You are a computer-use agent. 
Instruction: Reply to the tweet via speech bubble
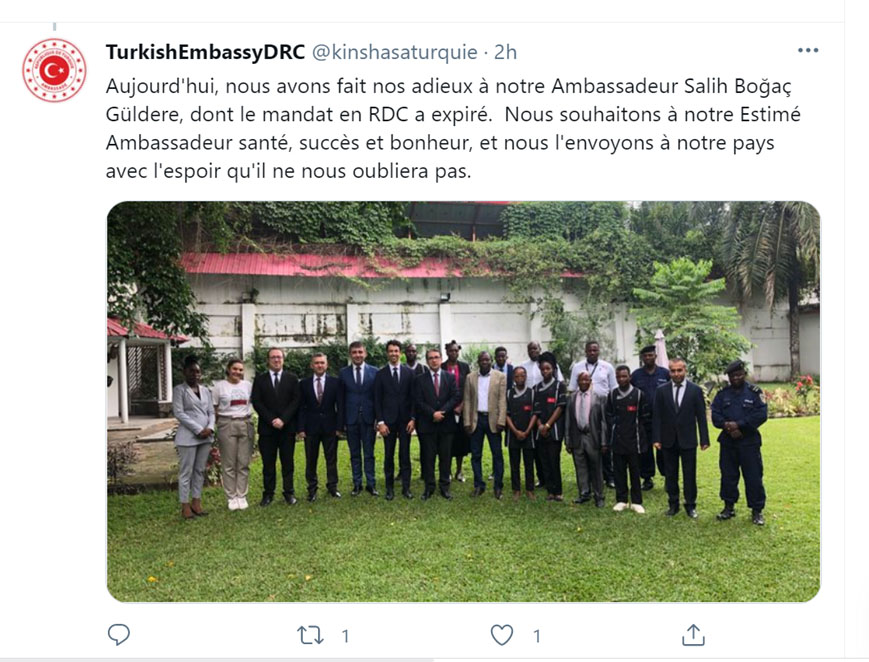pos(119,635)
